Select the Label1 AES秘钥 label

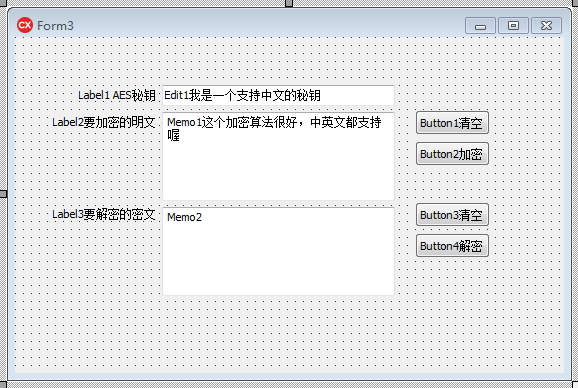[117, 95]
